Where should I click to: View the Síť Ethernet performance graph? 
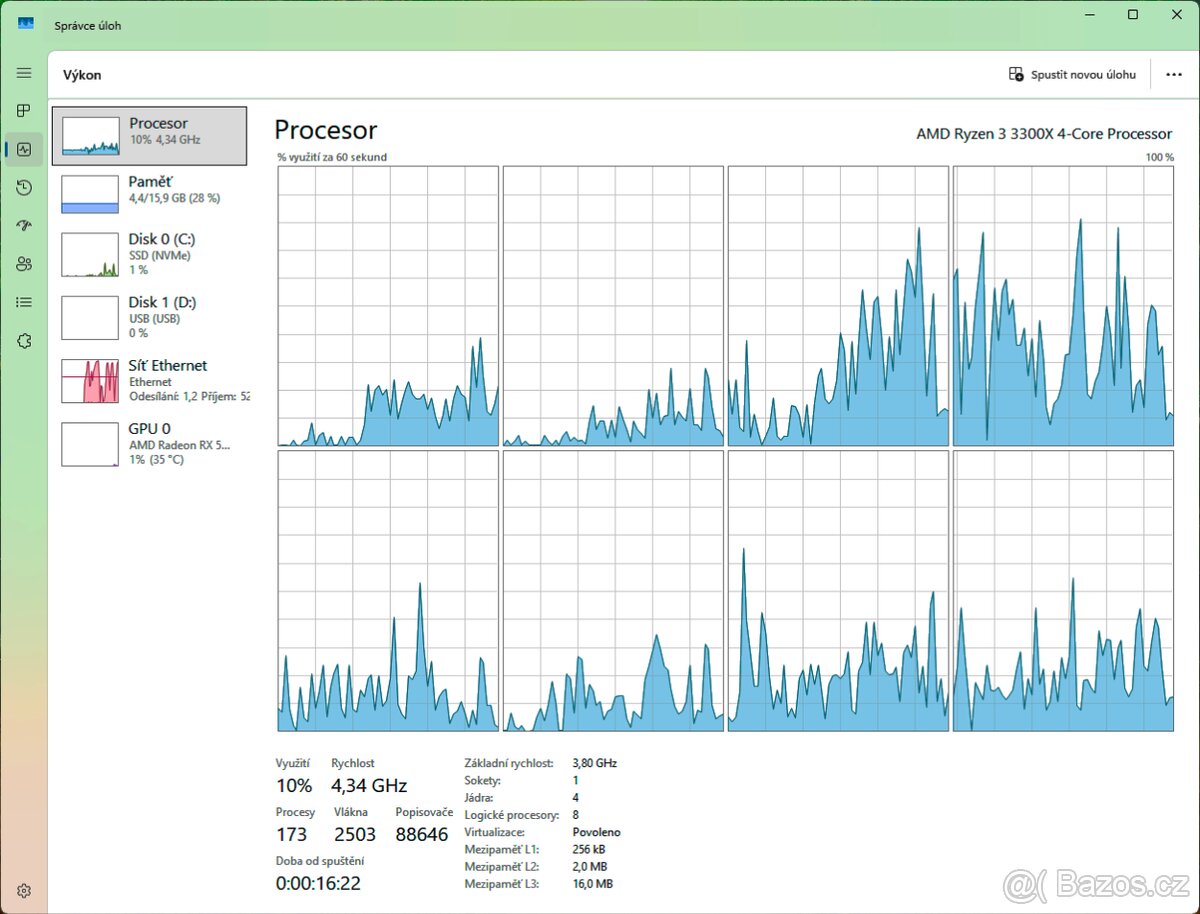tap(149, 381)
